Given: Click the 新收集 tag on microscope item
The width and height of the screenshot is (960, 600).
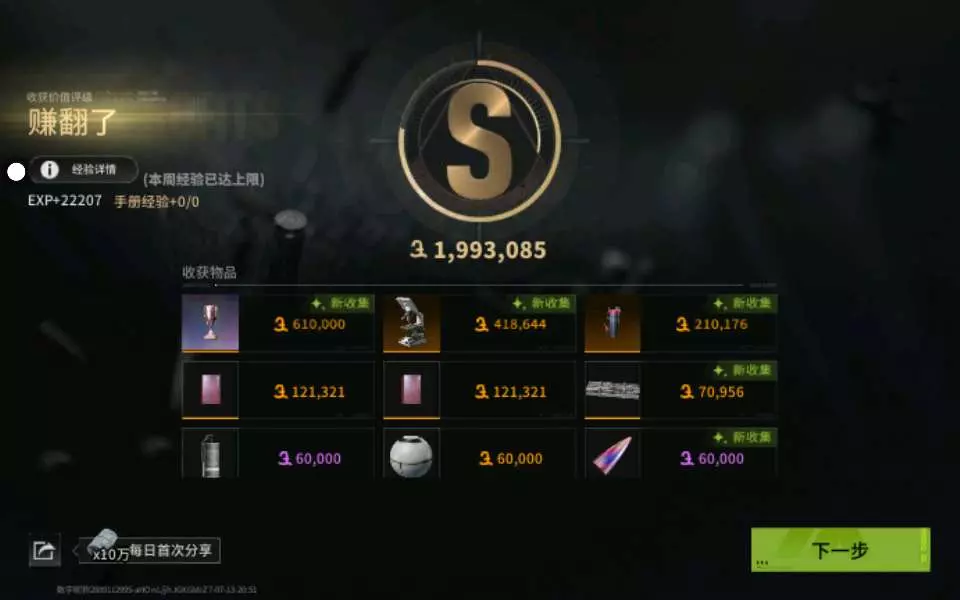Looking at the screenshot, I should [x=542, y=303].
